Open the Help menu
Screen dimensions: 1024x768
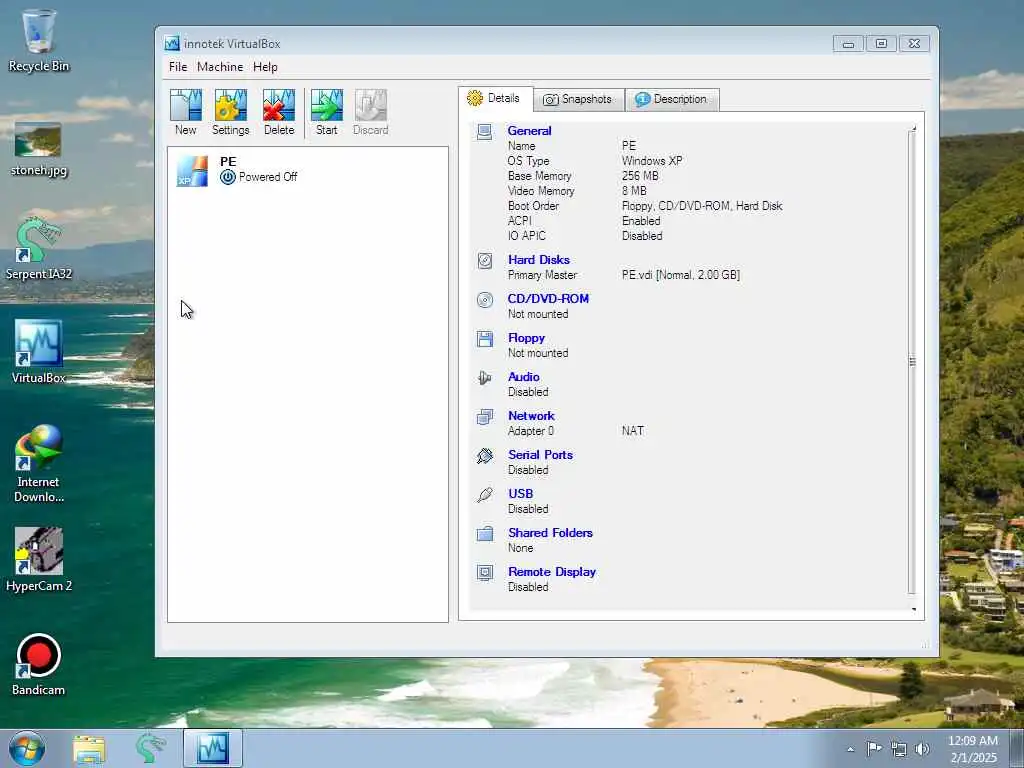coord(265,67)
